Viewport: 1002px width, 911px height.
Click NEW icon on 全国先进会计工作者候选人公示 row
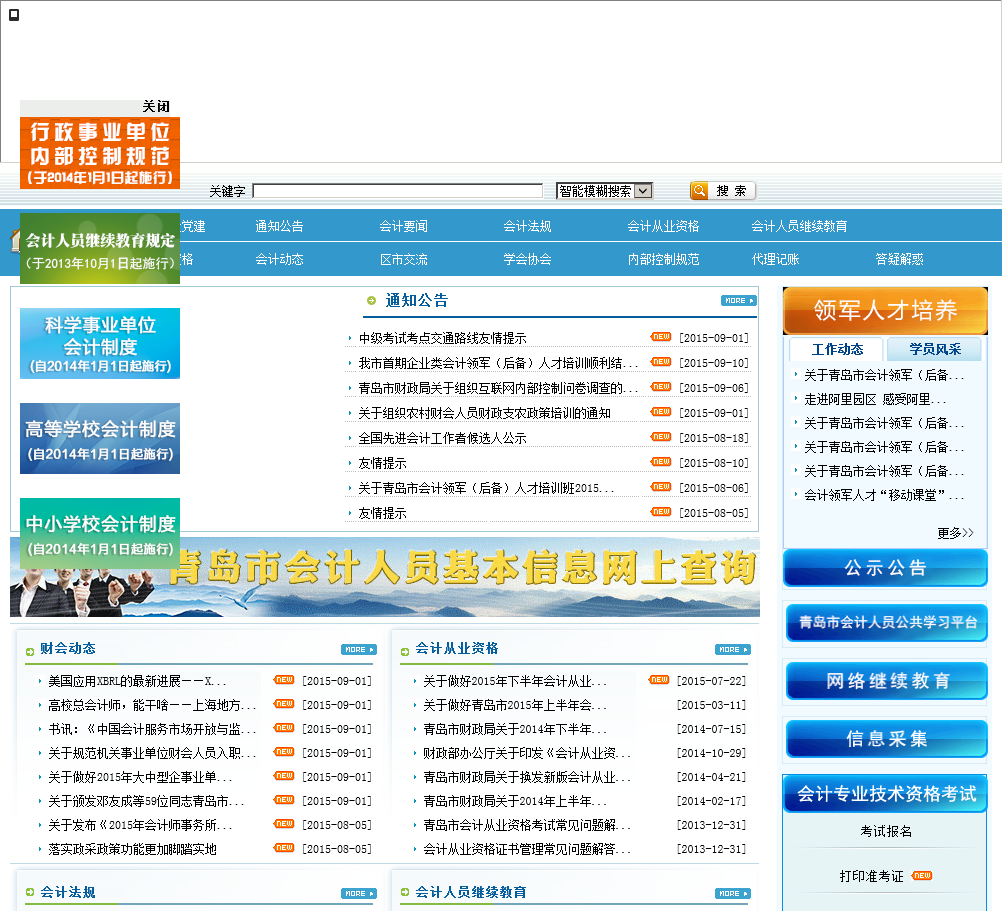point(661,437)
